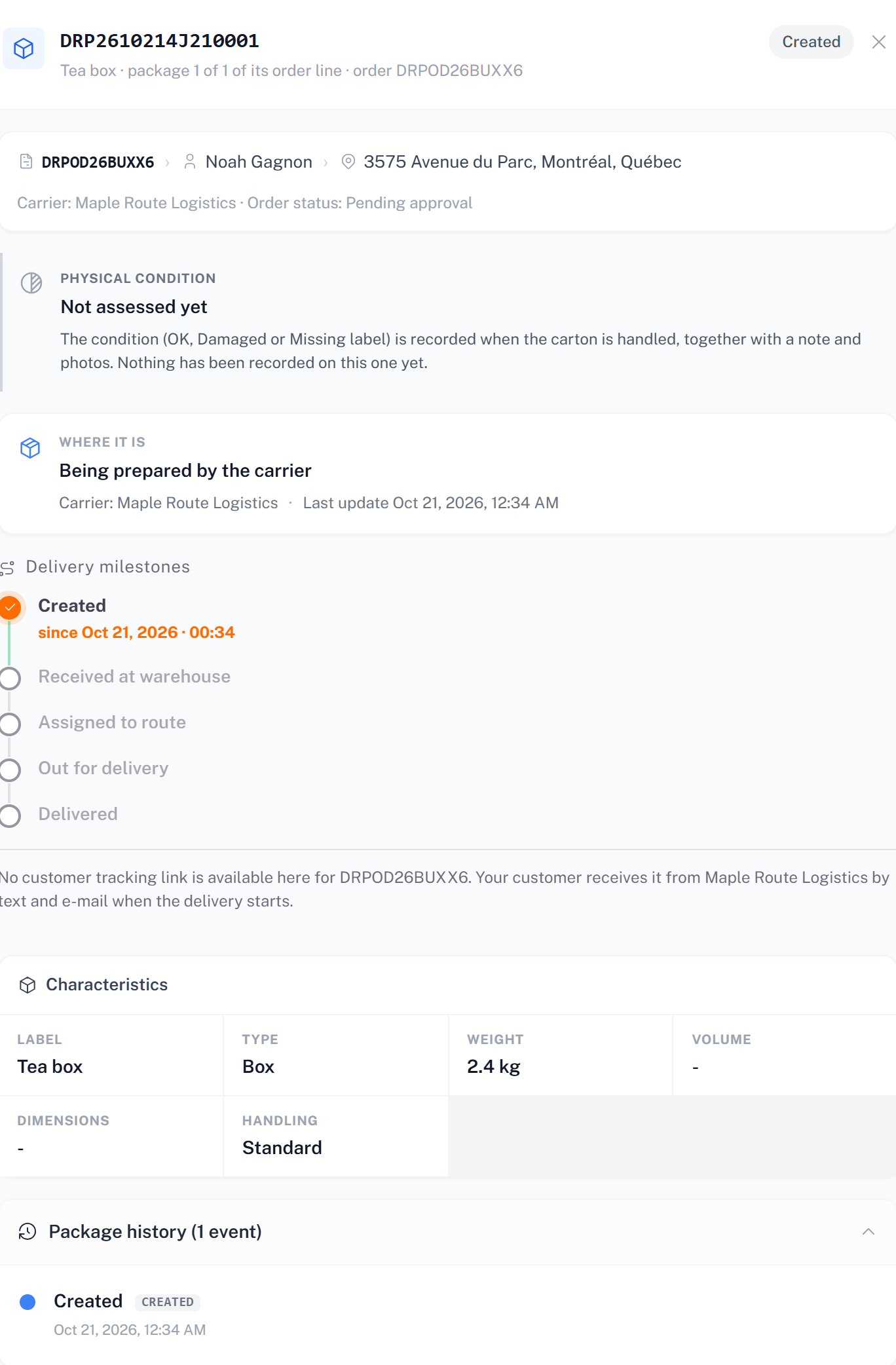Click the blue dot of Created event

click(28, 1301)
